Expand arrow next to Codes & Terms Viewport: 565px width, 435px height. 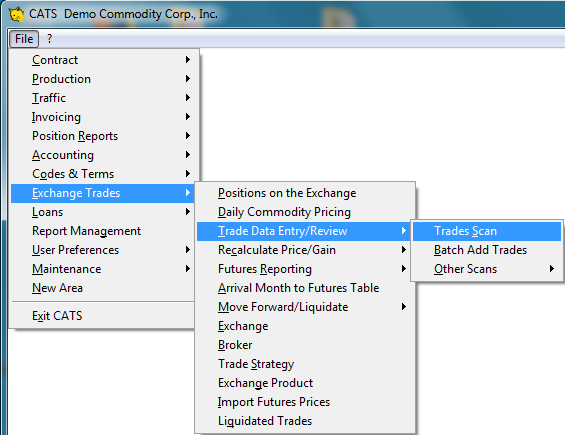tap(188, 174)
